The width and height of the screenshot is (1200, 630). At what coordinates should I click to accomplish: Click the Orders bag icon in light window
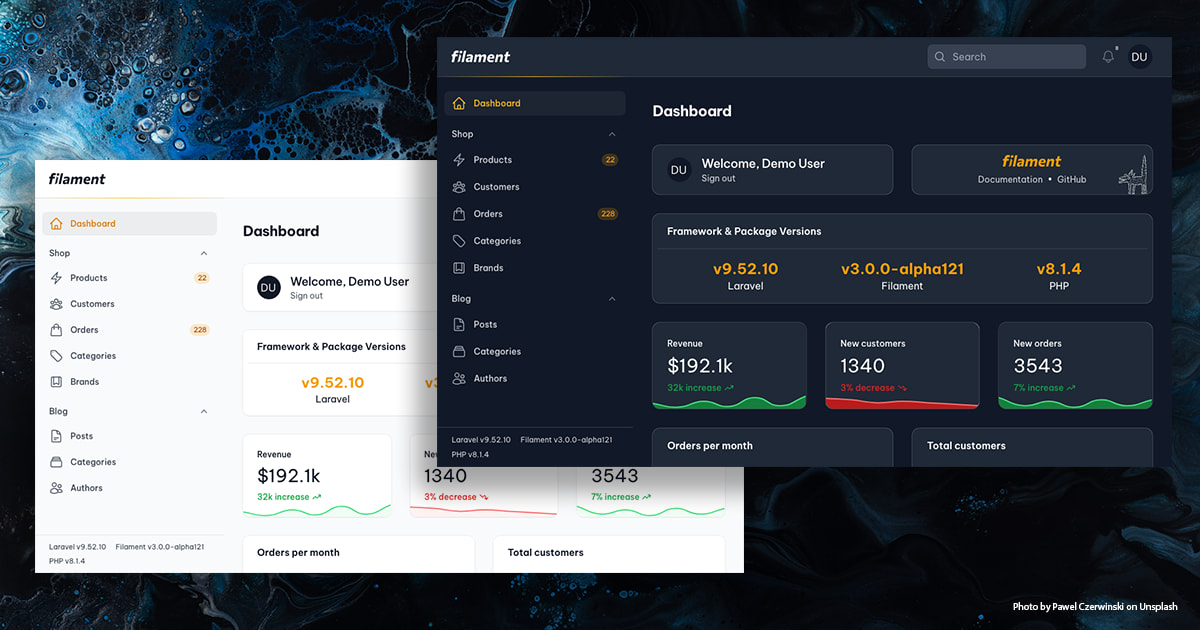(56, 330)
